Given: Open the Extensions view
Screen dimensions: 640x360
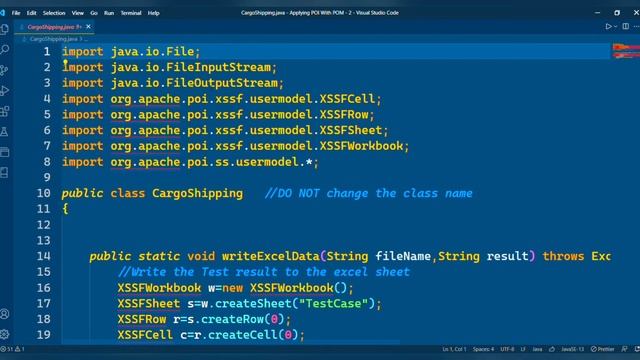Looking at the screenshot, I should (4, 111).
